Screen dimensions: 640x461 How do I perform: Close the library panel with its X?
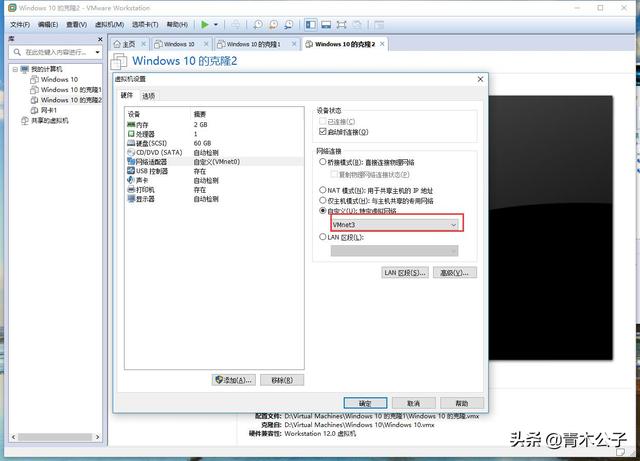[100, 39]
